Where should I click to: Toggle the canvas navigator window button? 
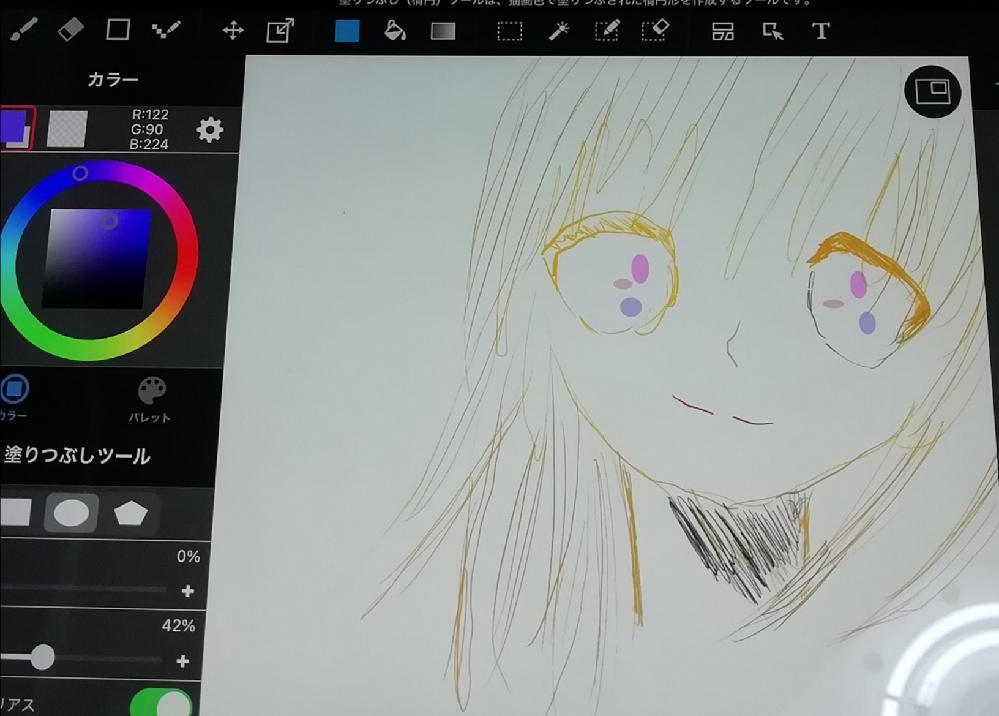pyautogui.click(x=933, y=91)
